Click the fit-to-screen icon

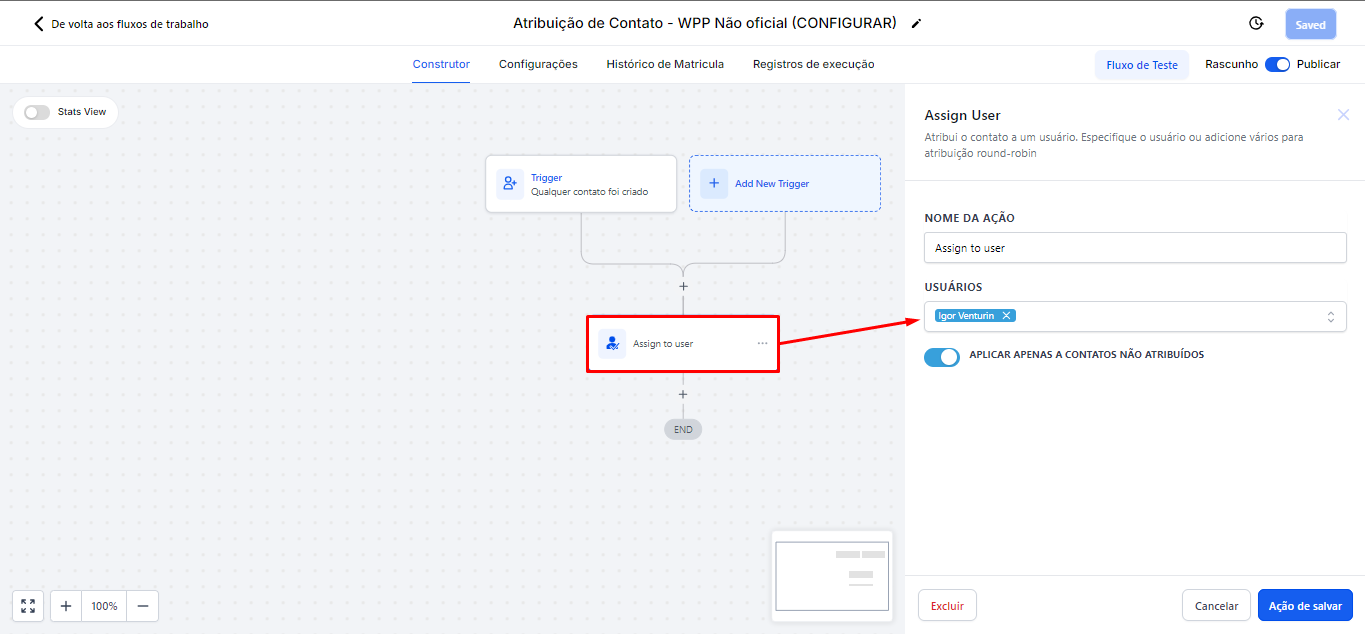pyautogui.click(x=28, y=606)
